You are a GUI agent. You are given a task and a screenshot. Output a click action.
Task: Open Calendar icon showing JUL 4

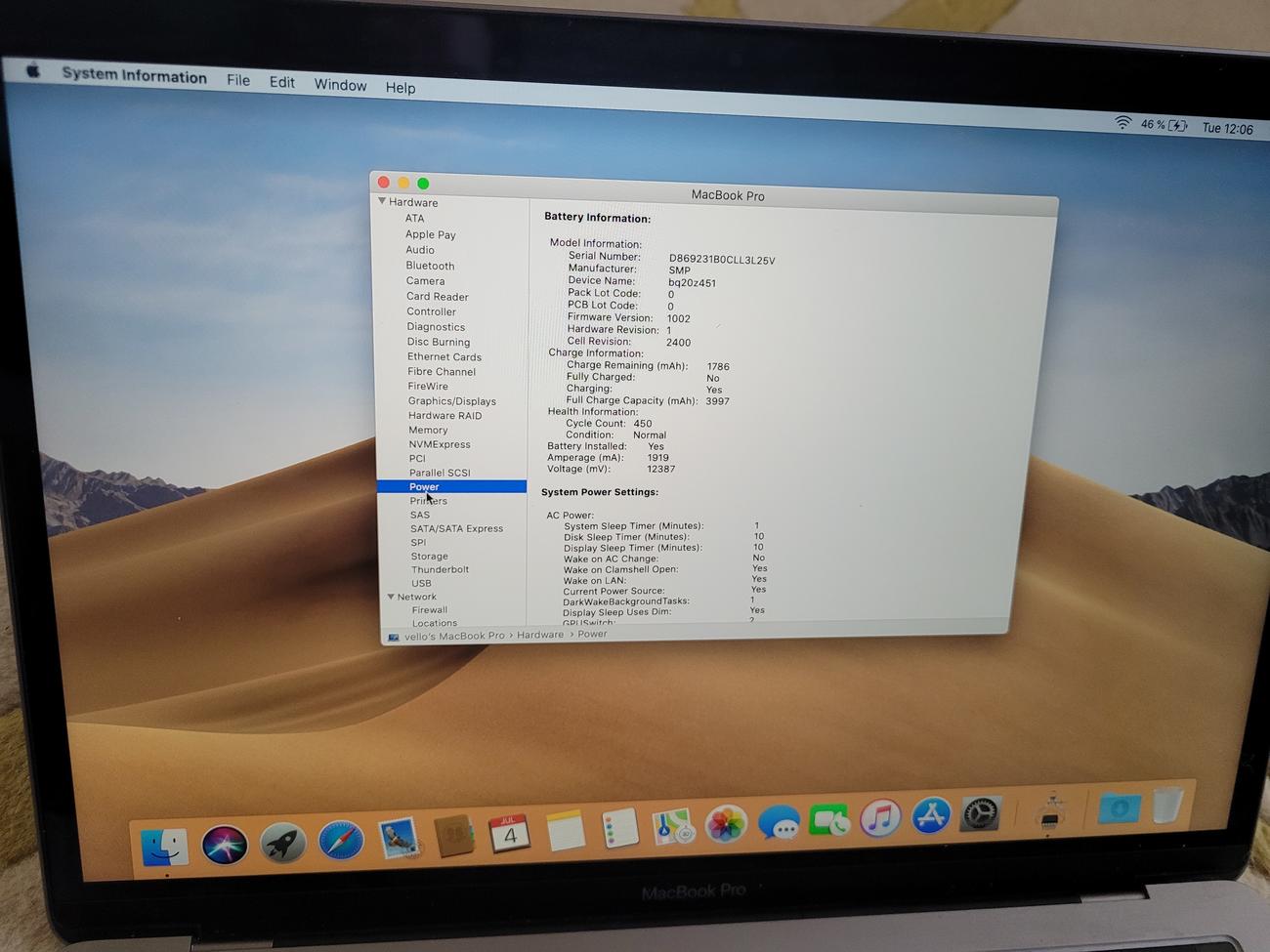pos(509,832)
